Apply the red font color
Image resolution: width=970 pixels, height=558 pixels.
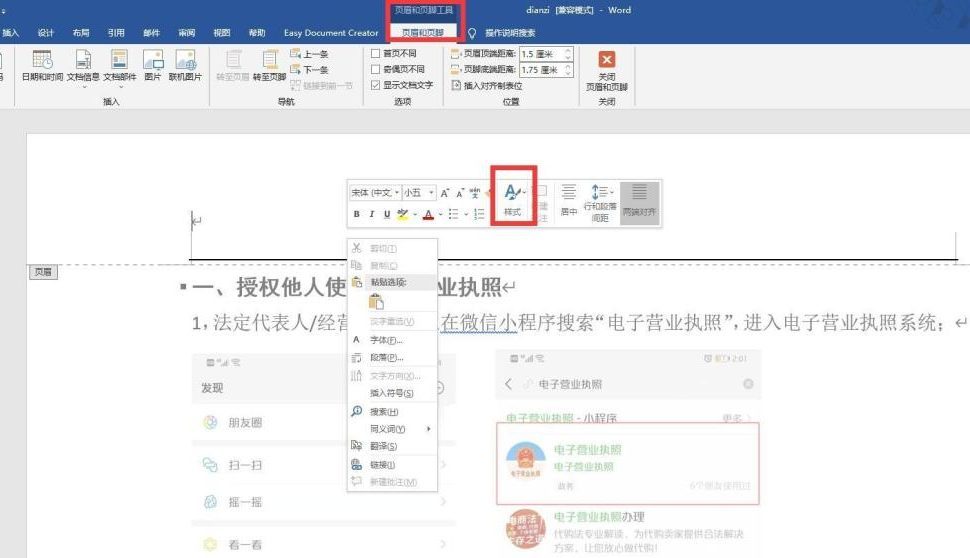point(429,214)
